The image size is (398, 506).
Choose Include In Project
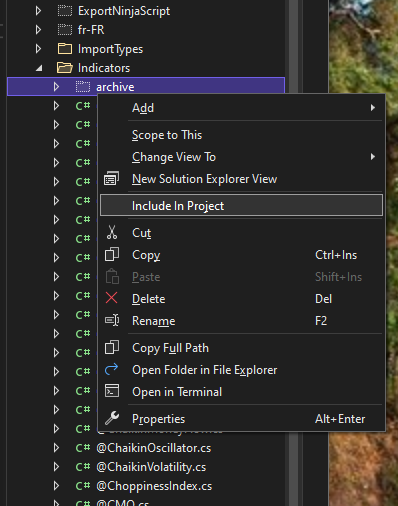click(241, 206)
